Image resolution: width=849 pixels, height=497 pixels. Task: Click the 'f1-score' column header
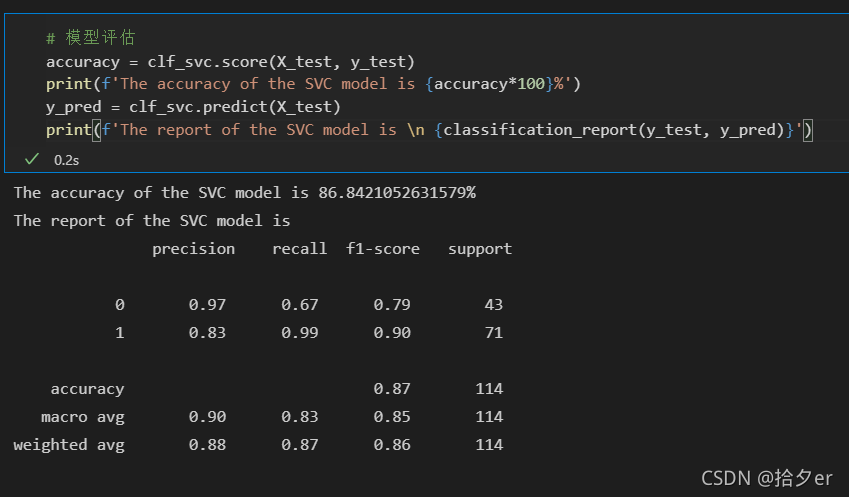(x=383, y=249)
